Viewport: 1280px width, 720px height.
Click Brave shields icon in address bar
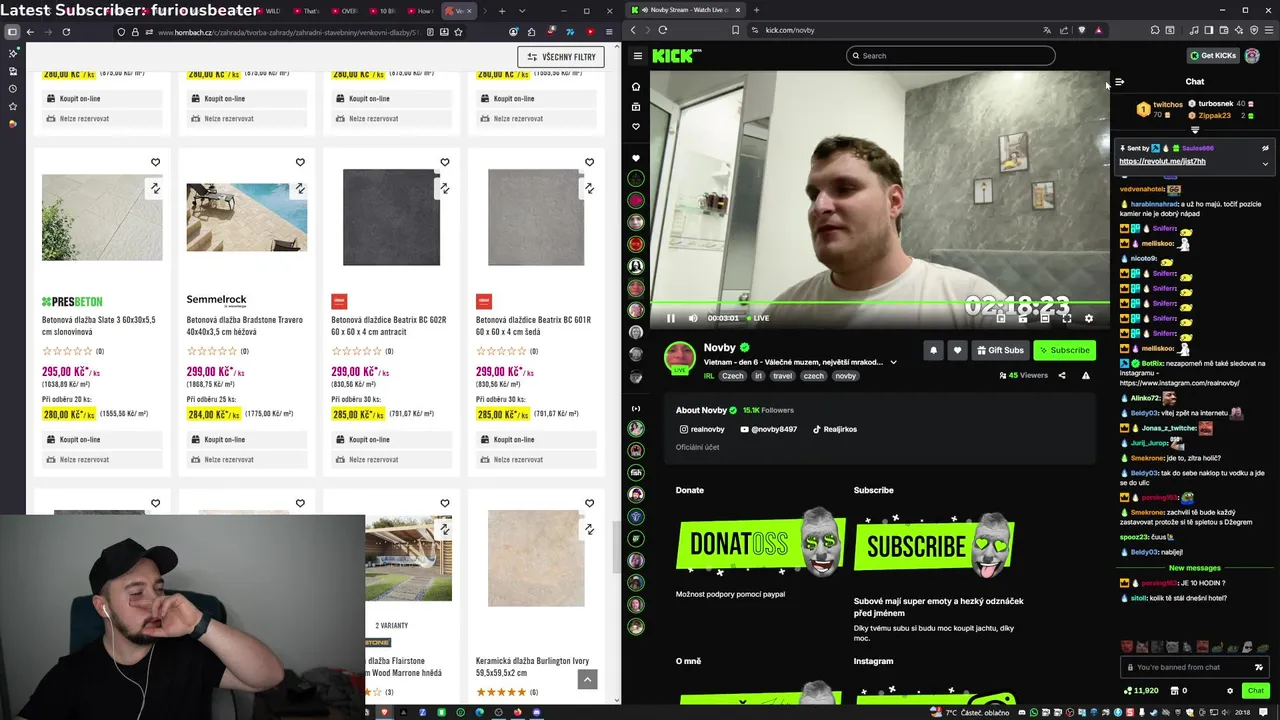click(1081, 30)
